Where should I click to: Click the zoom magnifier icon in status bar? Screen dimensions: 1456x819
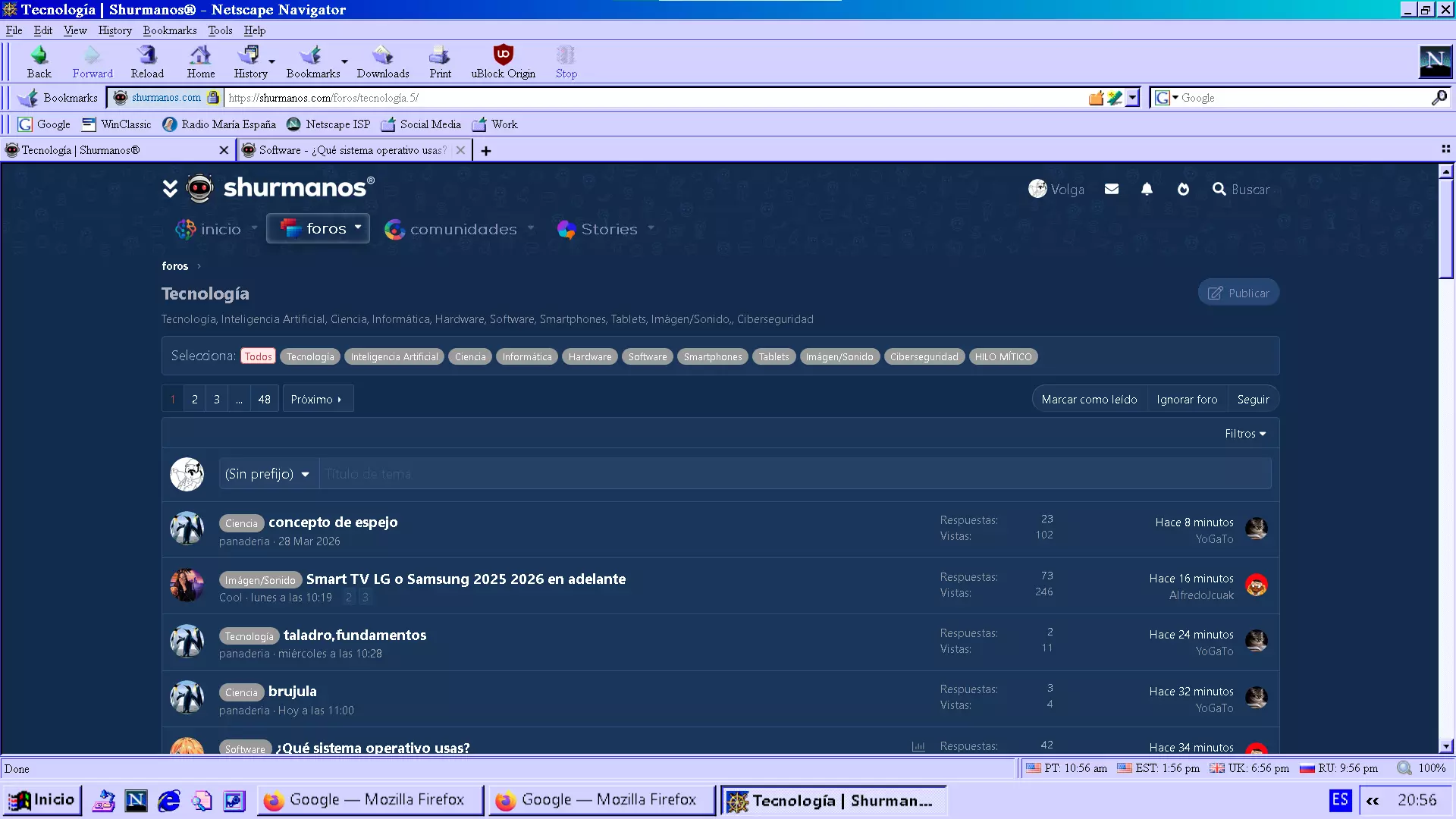tap(1404, 768)
